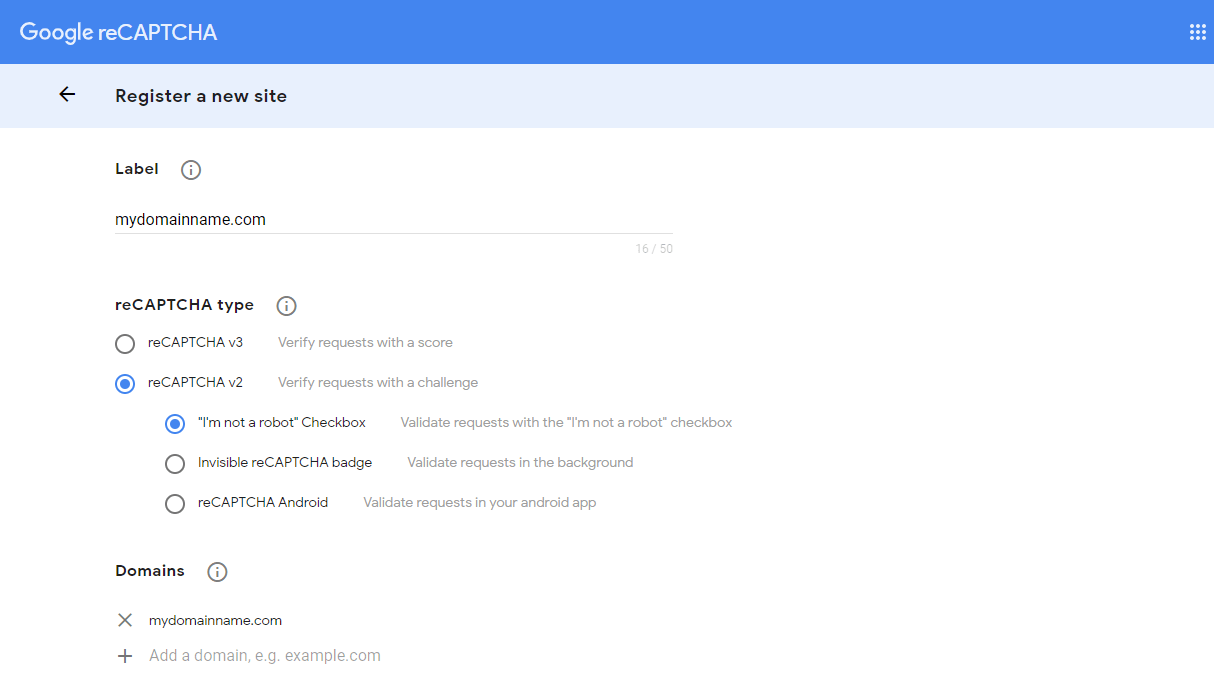Image resolution: width=1214 pixels, height=683 pixels.
Task: Click the "Validate requests in the background" text
Action: coord(520,462)
